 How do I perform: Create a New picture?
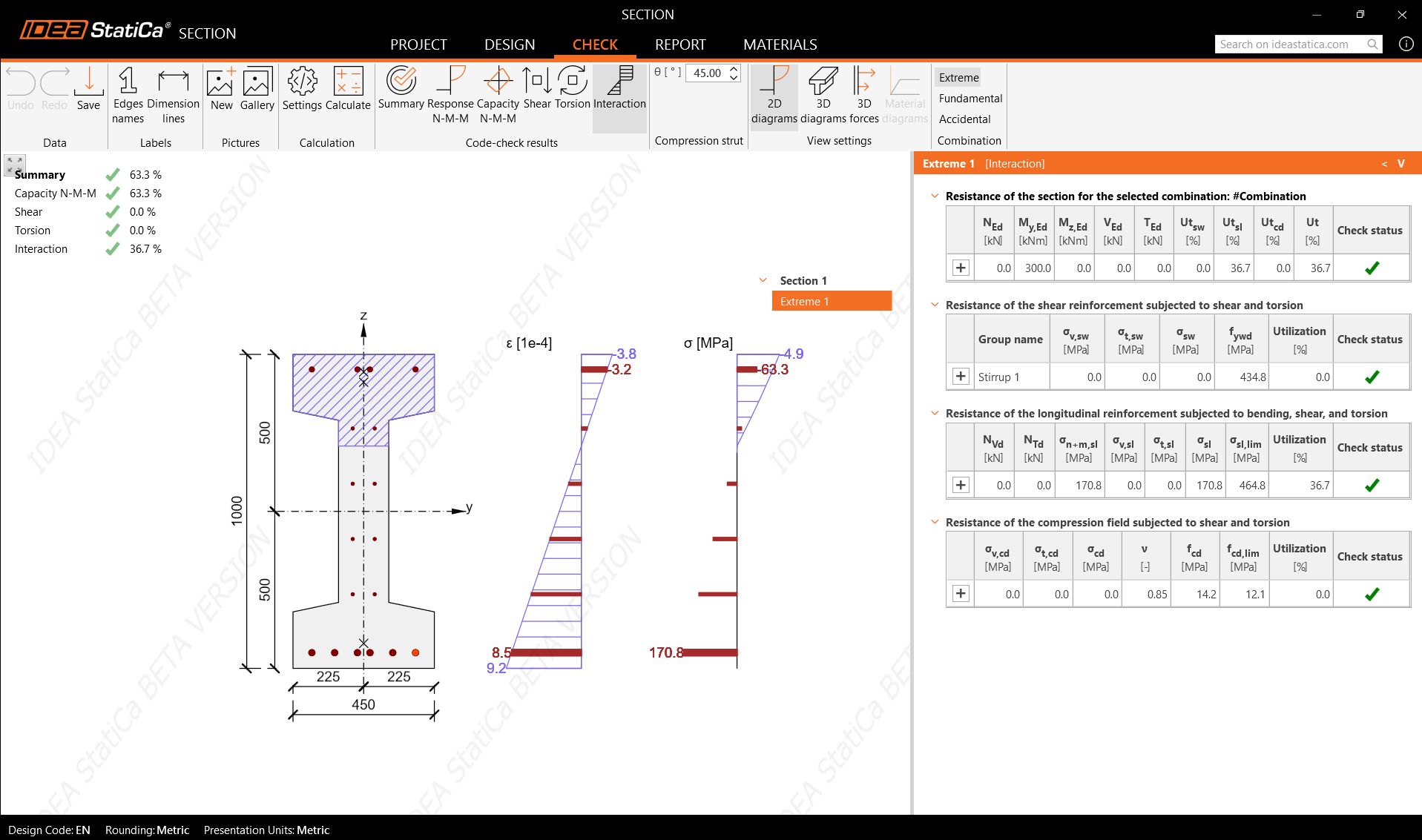(x=221, y=88)
